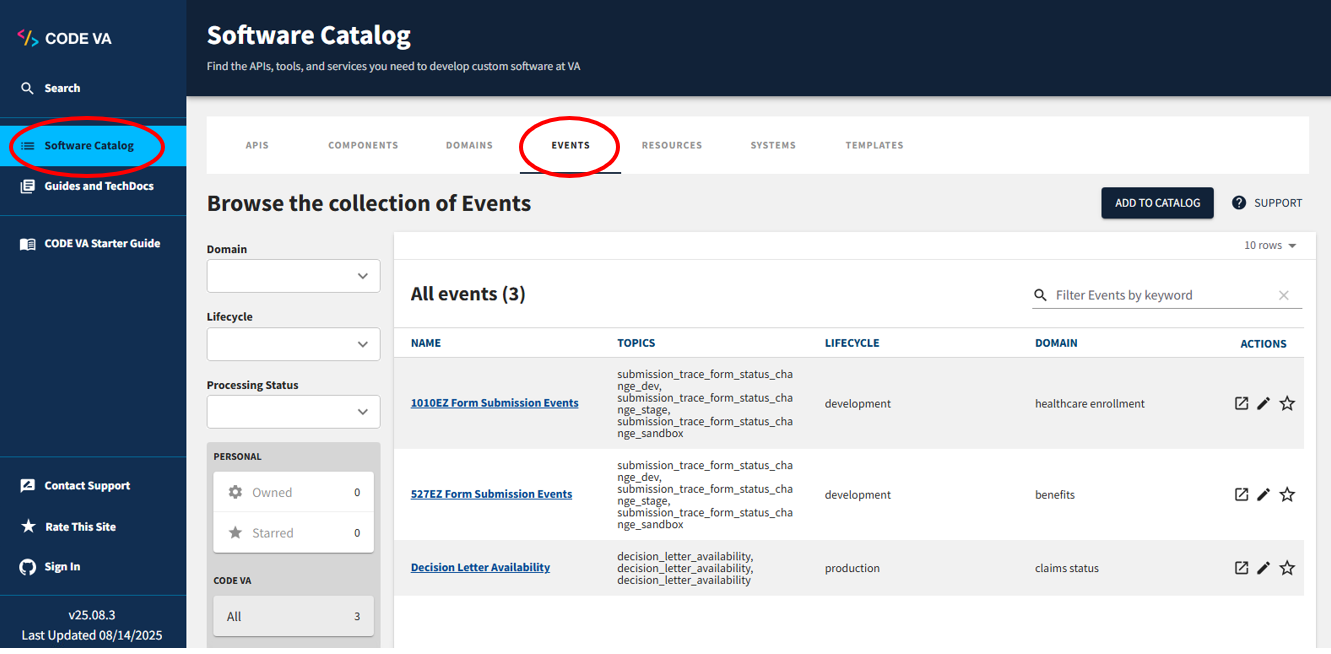Click the Support label link
The height and width of the screenshot is (654, 1331).
tap(1278, 203)
